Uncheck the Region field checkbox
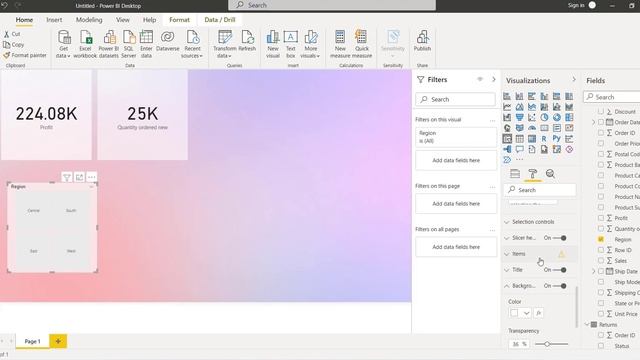Viewport: 640px width, 360px height. tap(601, 239)
